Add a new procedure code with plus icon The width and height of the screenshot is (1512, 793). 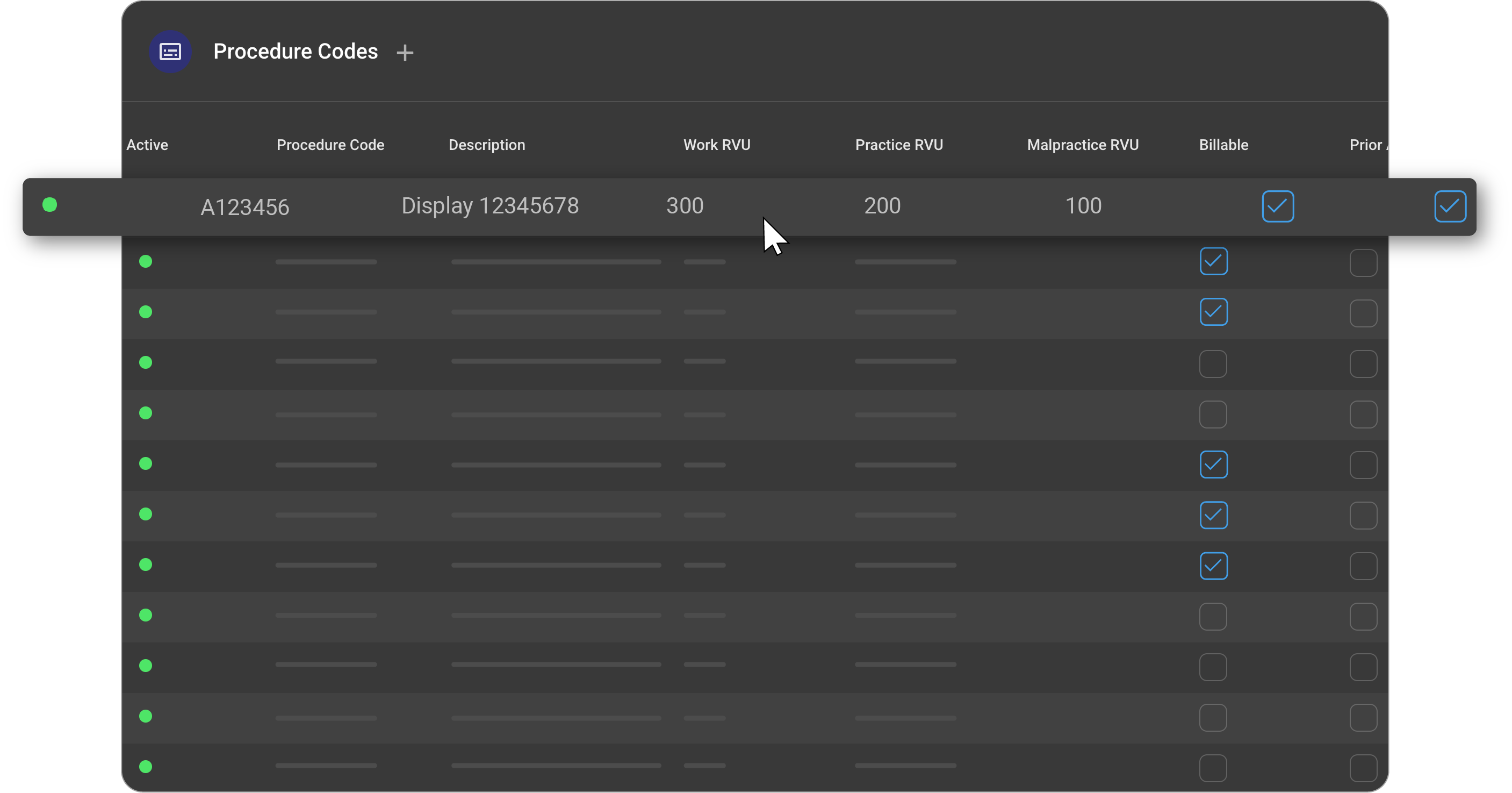[405, 53]
